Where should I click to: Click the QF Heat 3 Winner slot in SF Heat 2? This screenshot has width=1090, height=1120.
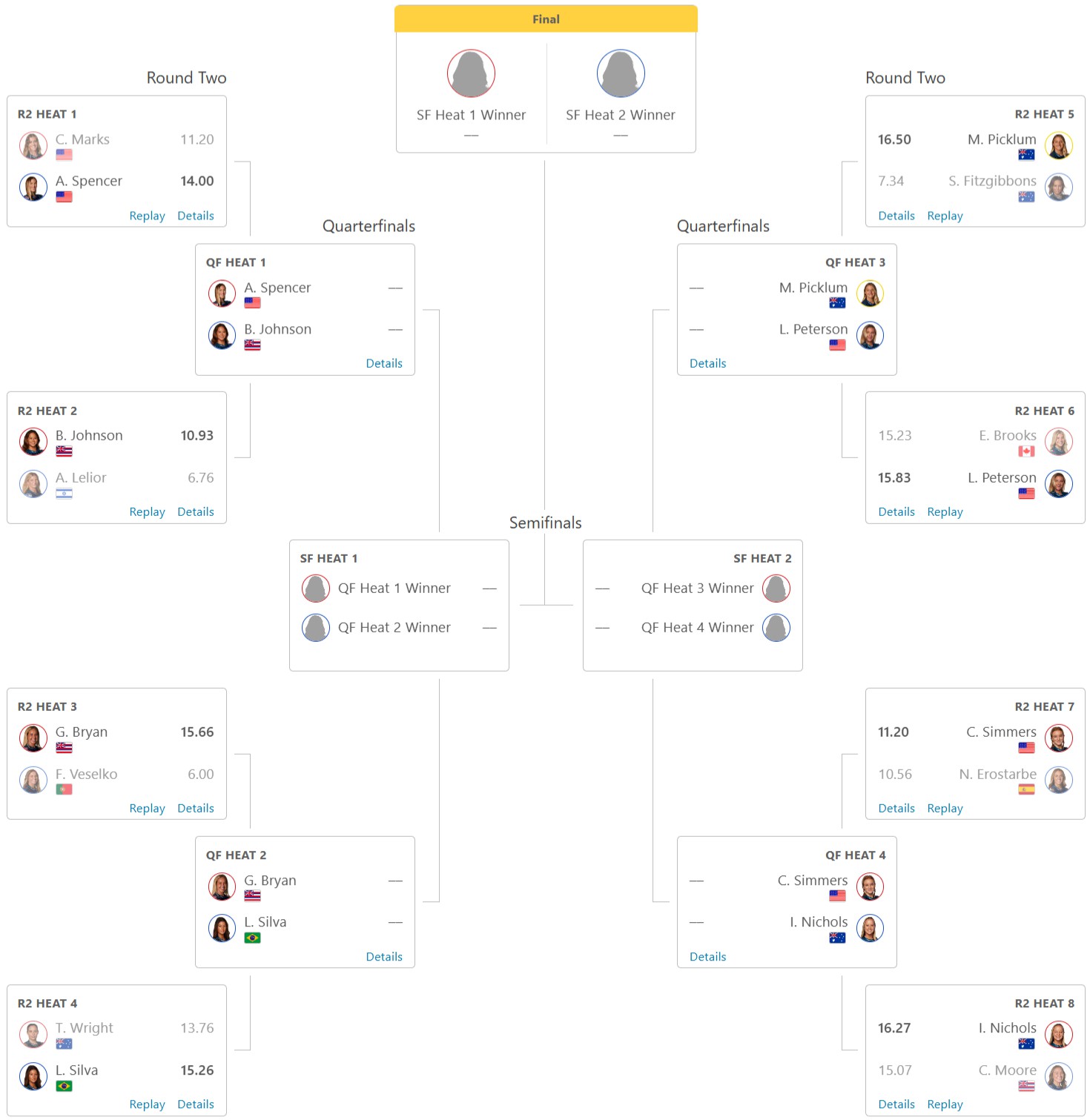coord(697,589)
